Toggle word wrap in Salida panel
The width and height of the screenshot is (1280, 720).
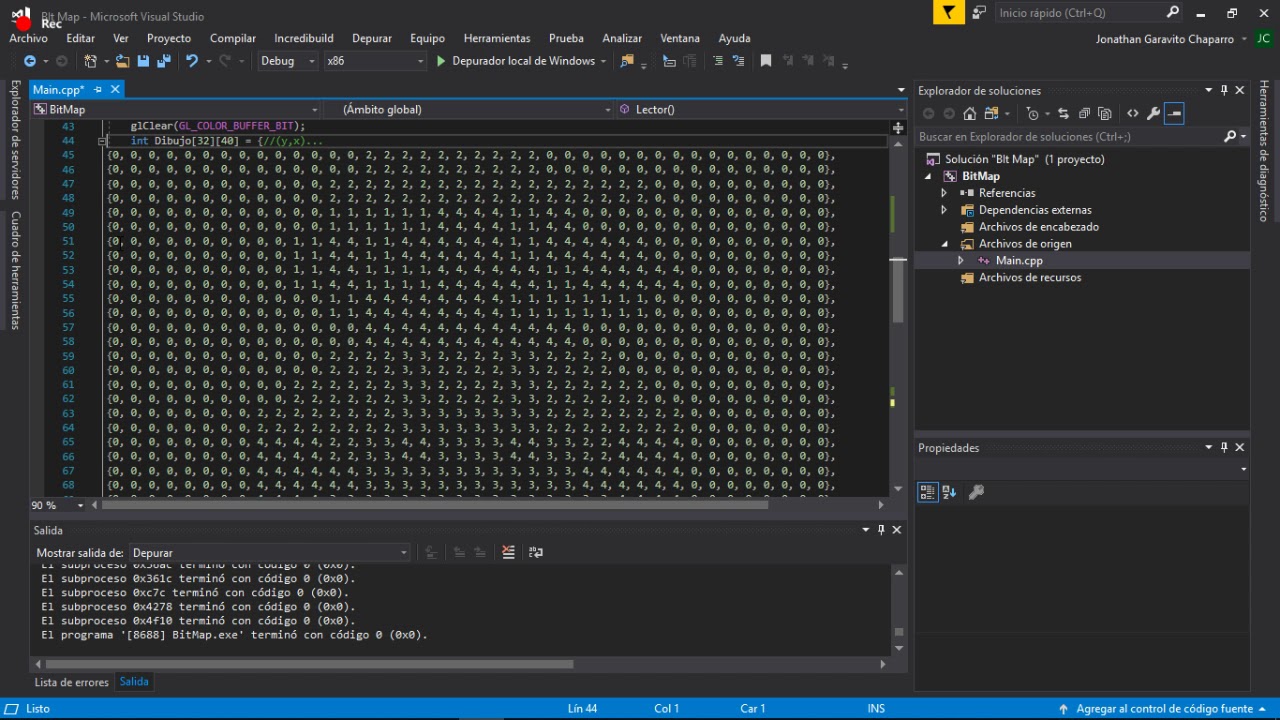click(536, 552)
